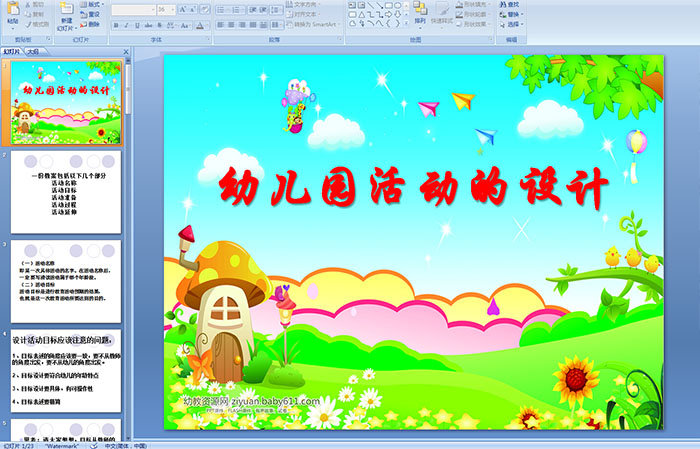Open the Columns dropdown in paragraph group

click(276, 25)
